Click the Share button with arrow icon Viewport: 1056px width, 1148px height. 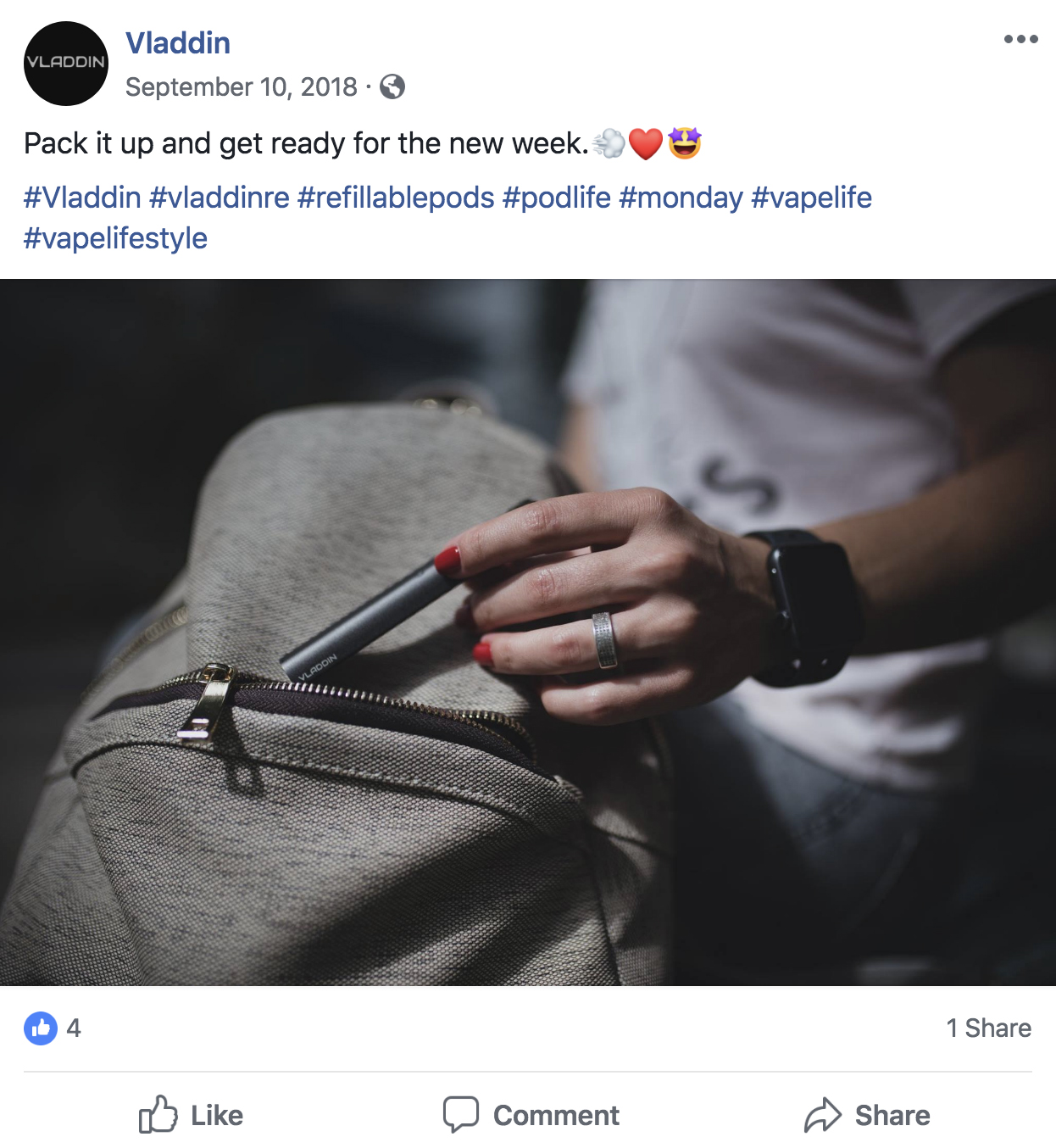click(x=867, y=1115)
